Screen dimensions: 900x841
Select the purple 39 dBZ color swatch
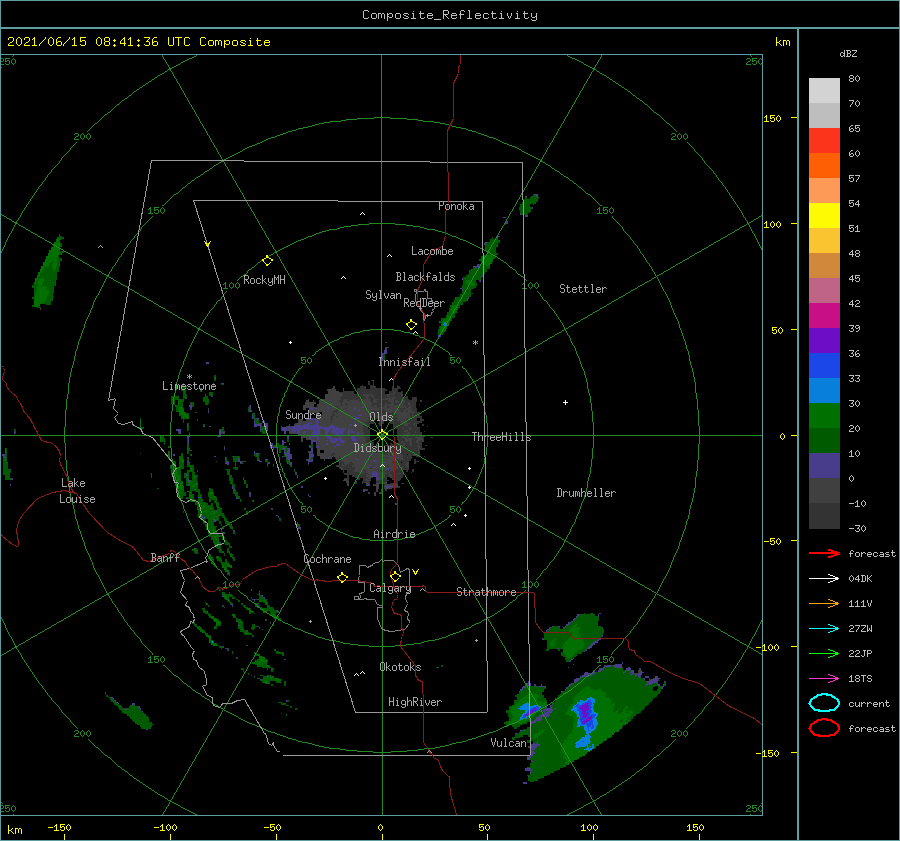[x=824, y=341]
